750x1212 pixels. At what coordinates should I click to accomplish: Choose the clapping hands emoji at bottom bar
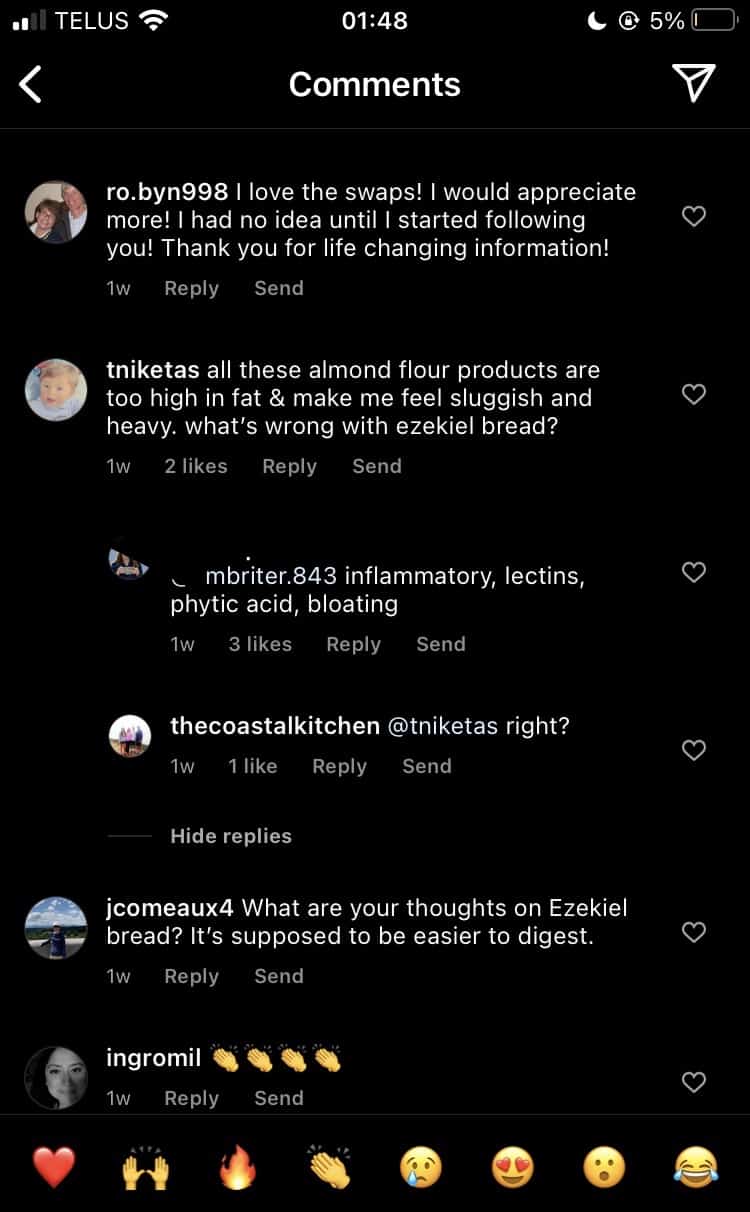click(329, 1166)
